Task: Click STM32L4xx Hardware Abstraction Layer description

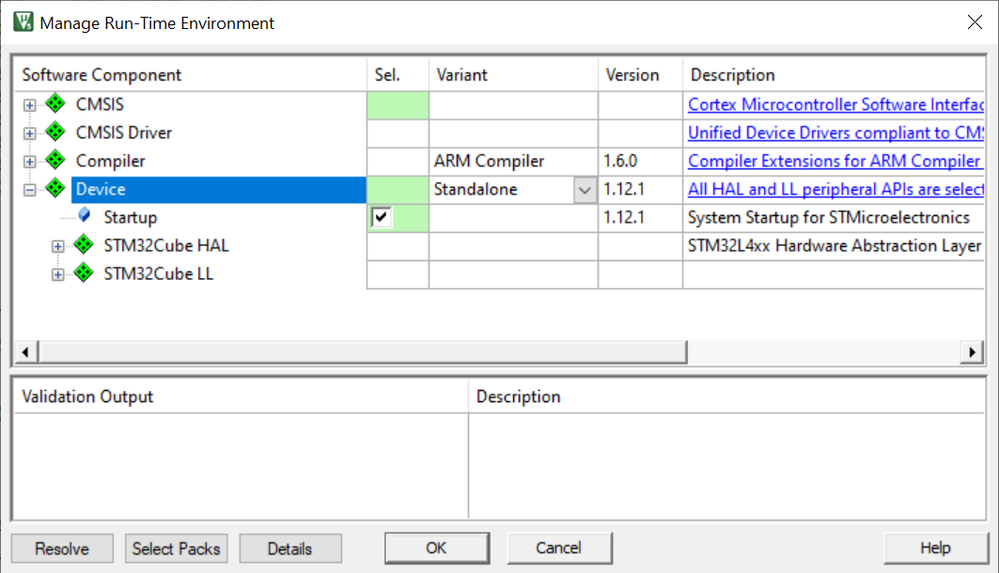Action: pos(835,245)
